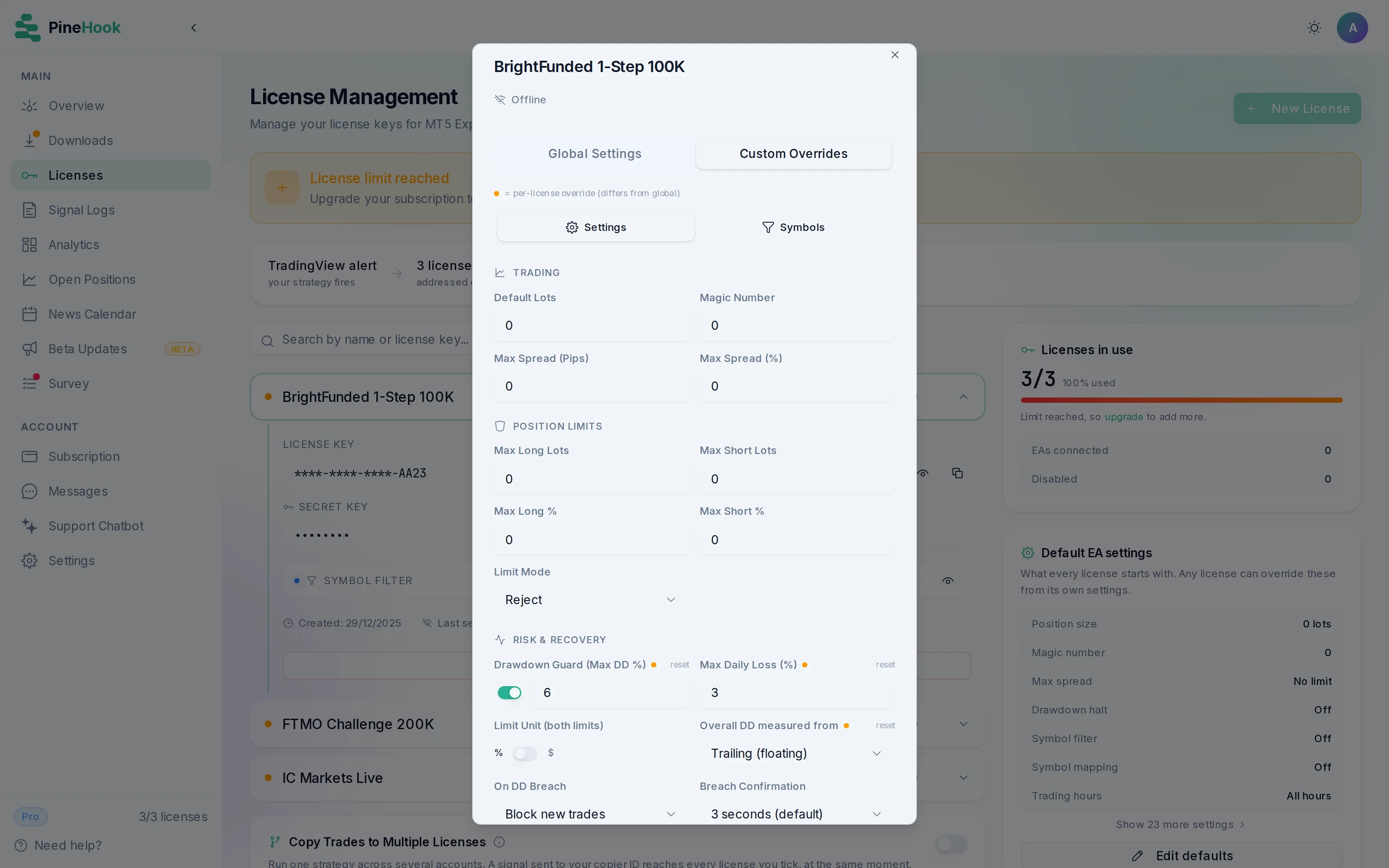This screenshot has width=1389, height=868.
Task: Select the Custom Overrides tab
Action: [793, 153]
